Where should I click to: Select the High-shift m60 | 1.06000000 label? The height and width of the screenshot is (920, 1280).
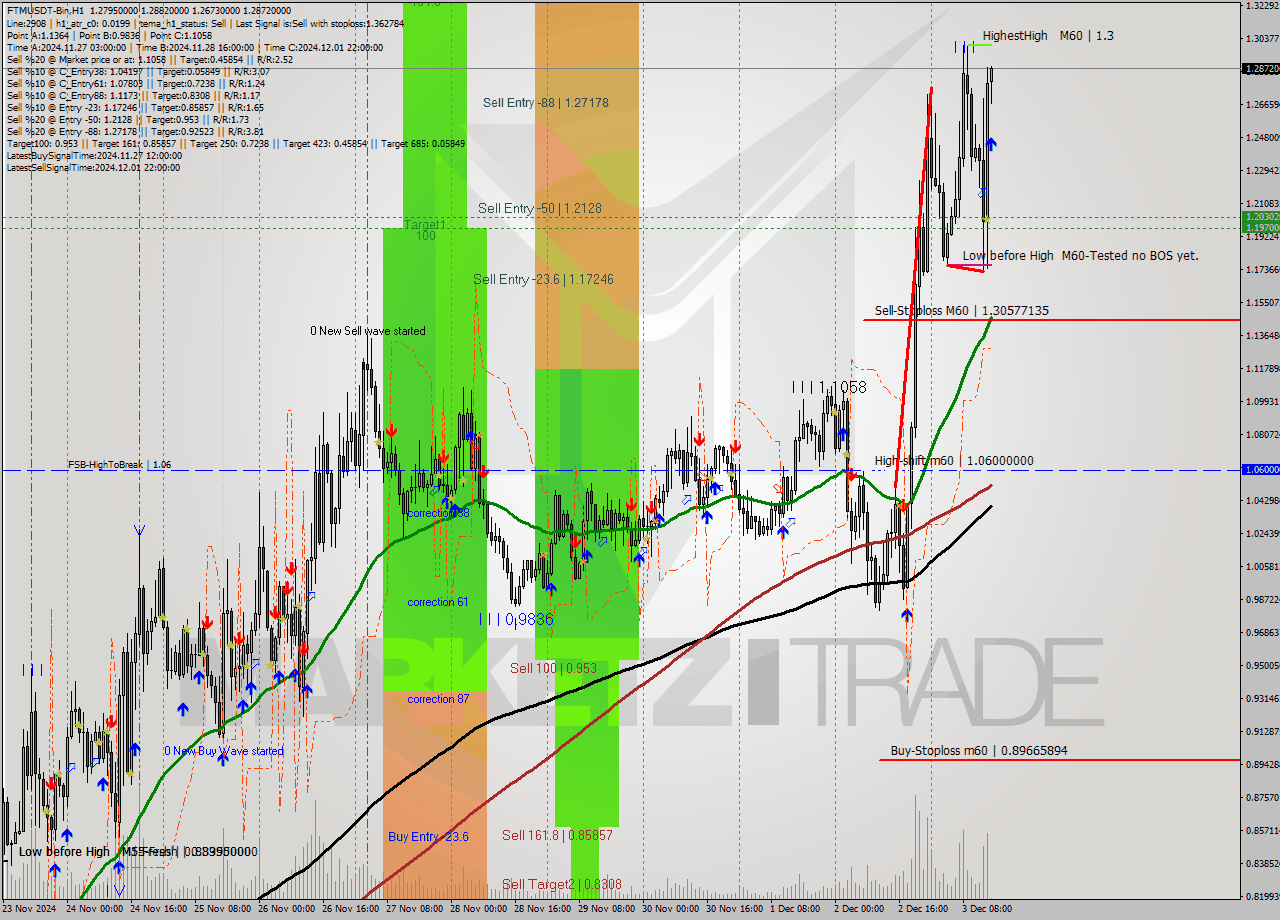coord(953,461)
